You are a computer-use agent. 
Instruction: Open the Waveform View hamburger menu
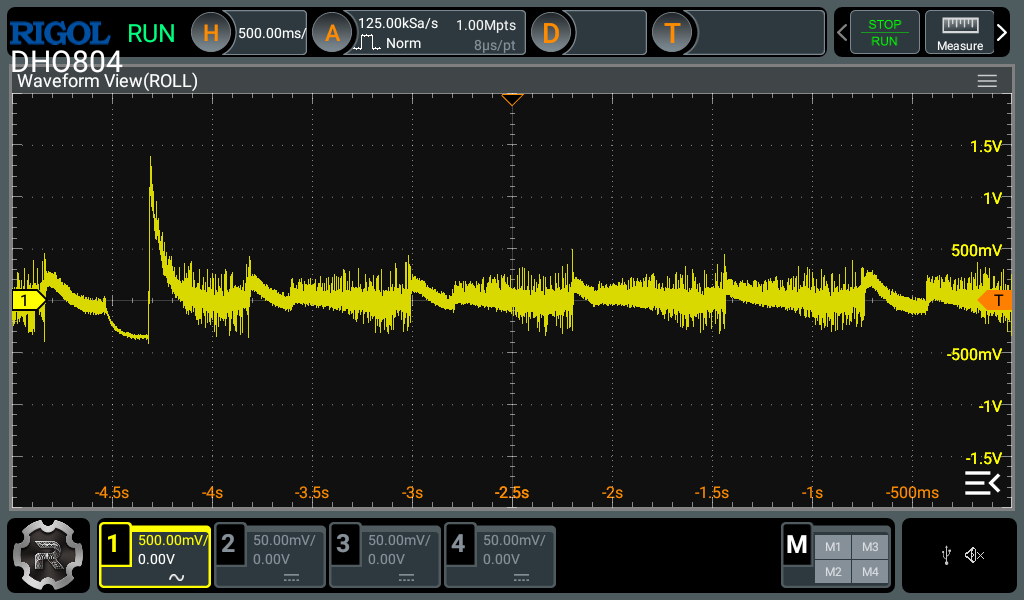(x=987, y=81)
